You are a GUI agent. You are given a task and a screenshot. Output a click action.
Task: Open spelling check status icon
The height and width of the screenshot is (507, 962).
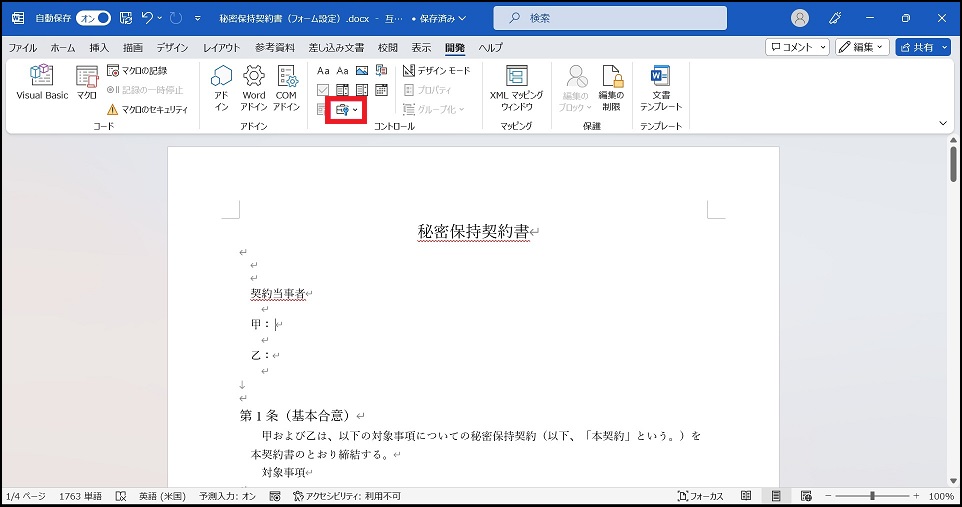pos(121,496)
